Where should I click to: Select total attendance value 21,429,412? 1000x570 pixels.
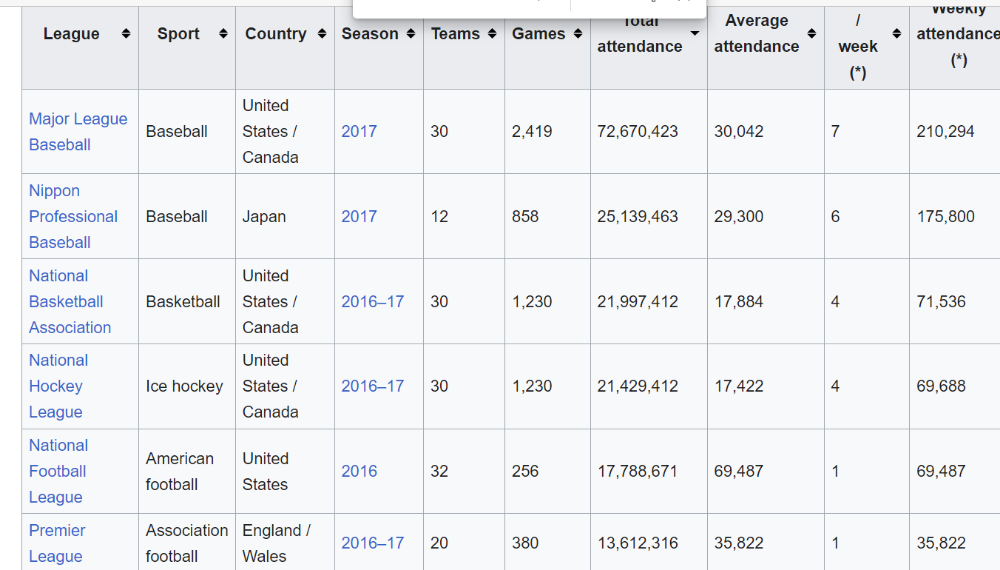[x=638, y=386]
